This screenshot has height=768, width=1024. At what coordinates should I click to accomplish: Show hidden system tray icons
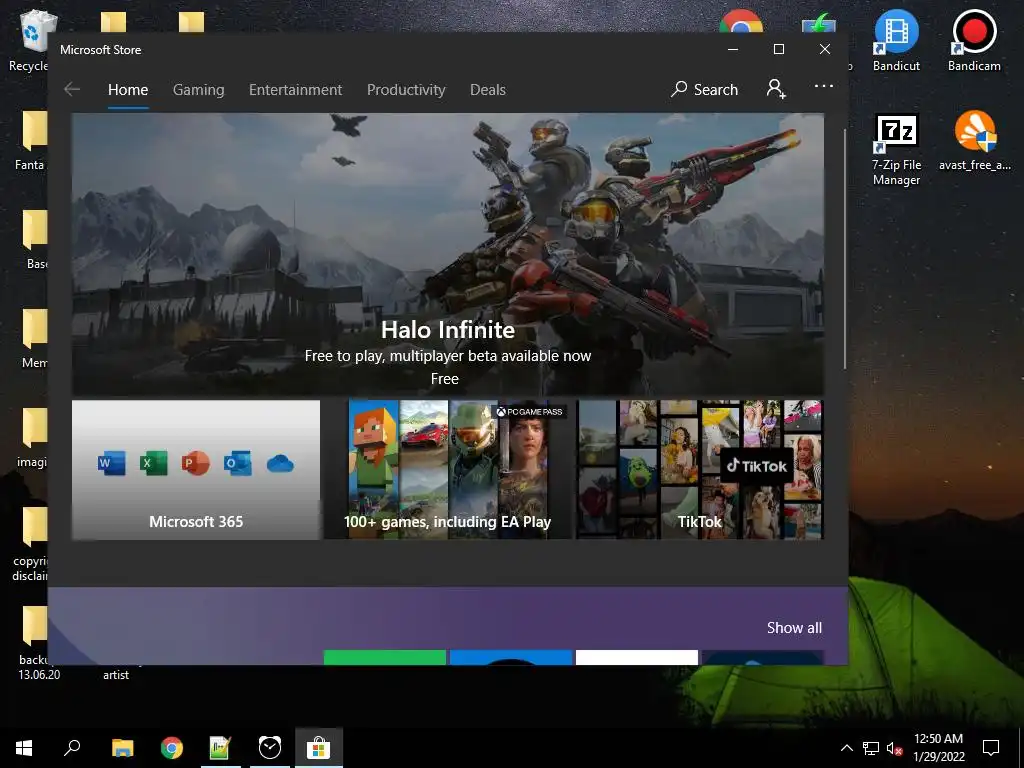(846, 748)
